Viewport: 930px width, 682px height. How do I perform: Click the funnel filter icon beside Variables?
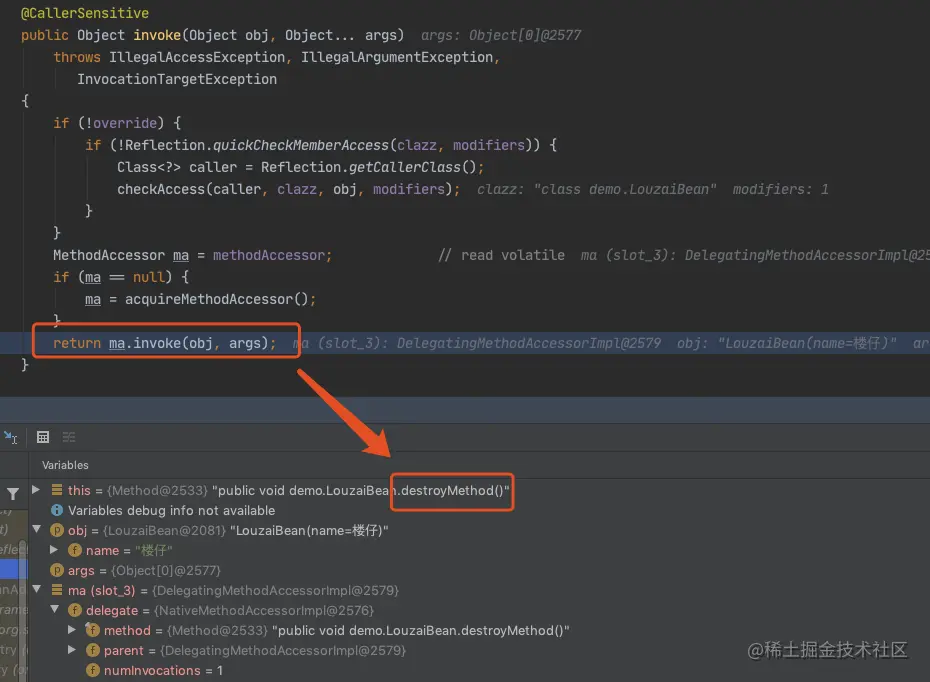pos(12,493)
